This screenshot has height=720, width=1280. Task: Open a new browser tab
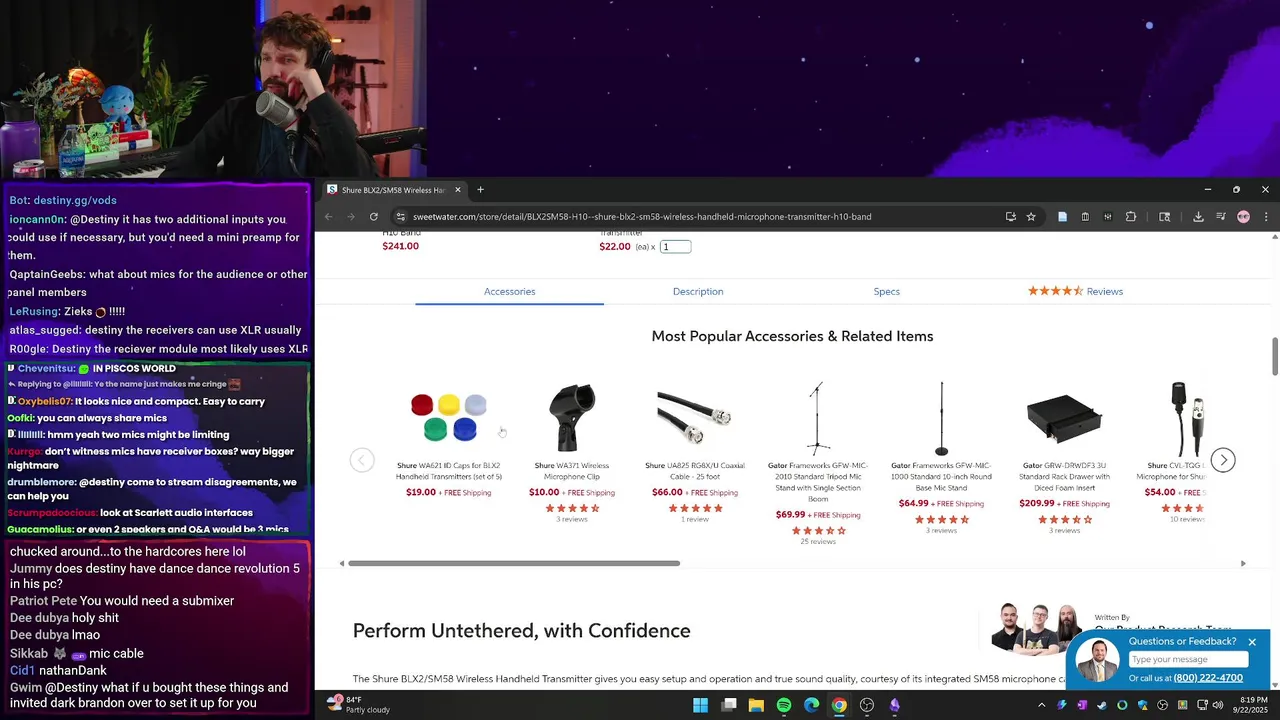(x=480, y=190)
